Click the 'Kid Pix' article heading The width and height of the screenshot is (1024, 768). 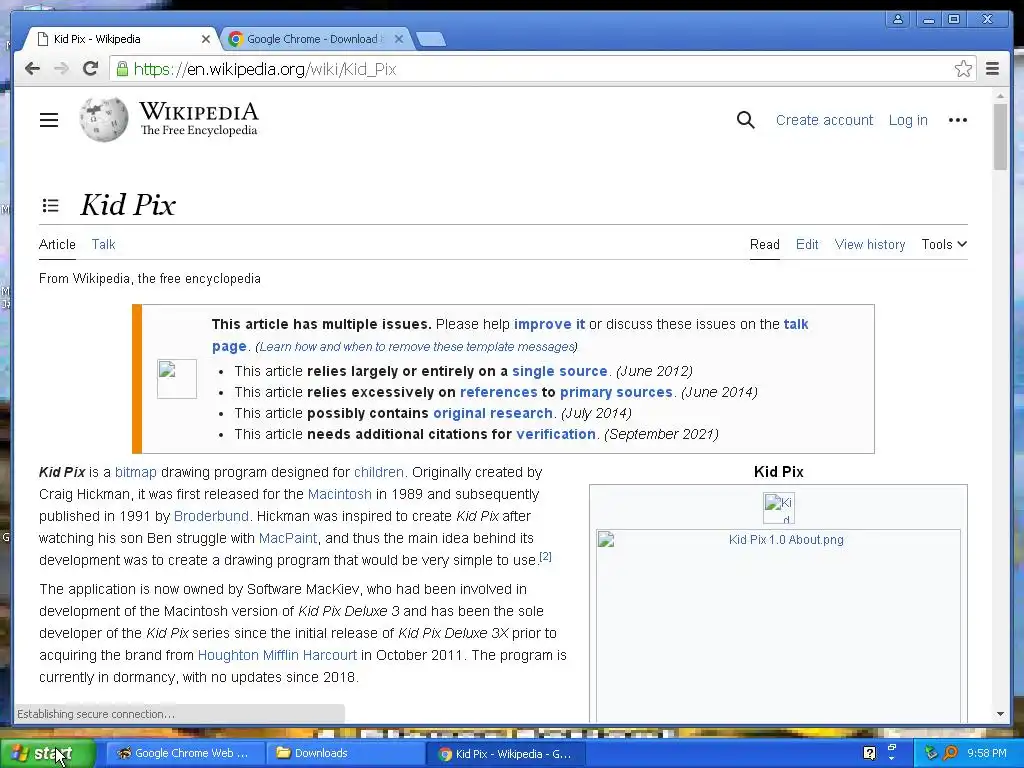[x=128, y=205]
